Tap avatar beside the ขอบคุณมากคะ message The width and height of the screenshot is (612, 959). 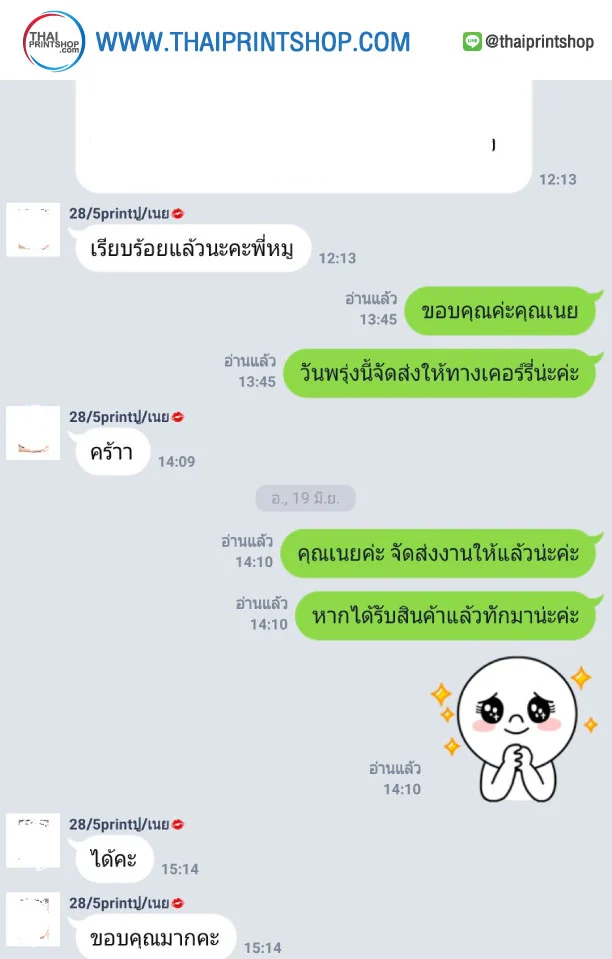click(x=33, y=919)
